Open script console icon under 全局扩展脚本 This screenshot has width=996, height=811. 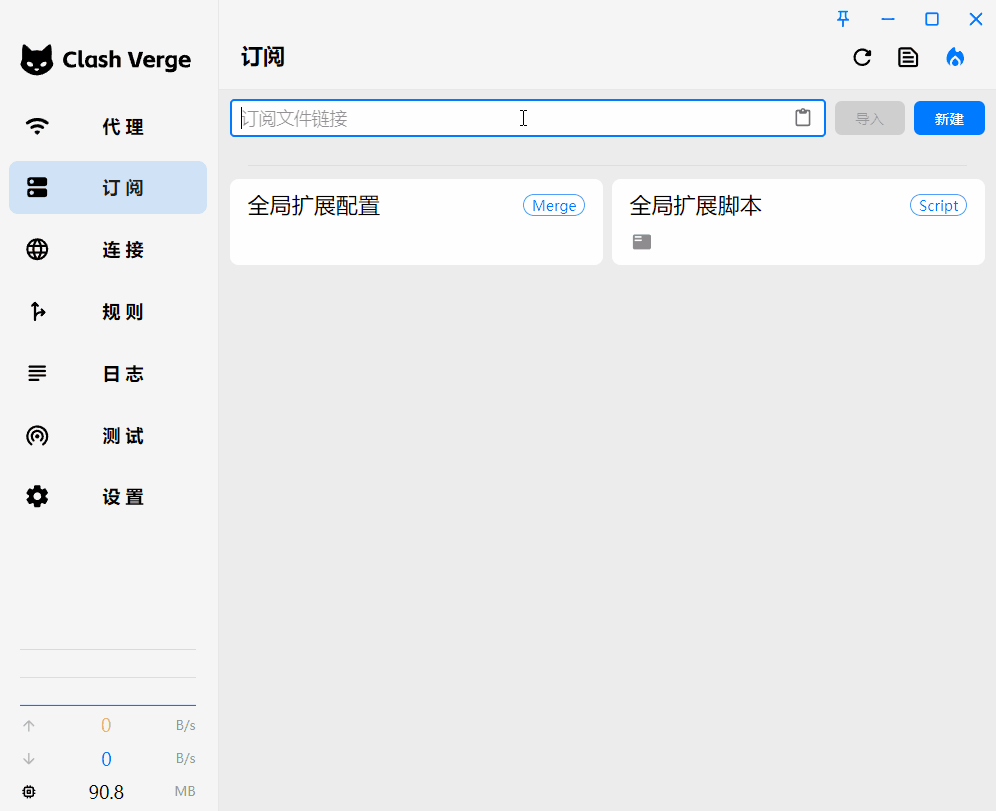click(642, 242)
